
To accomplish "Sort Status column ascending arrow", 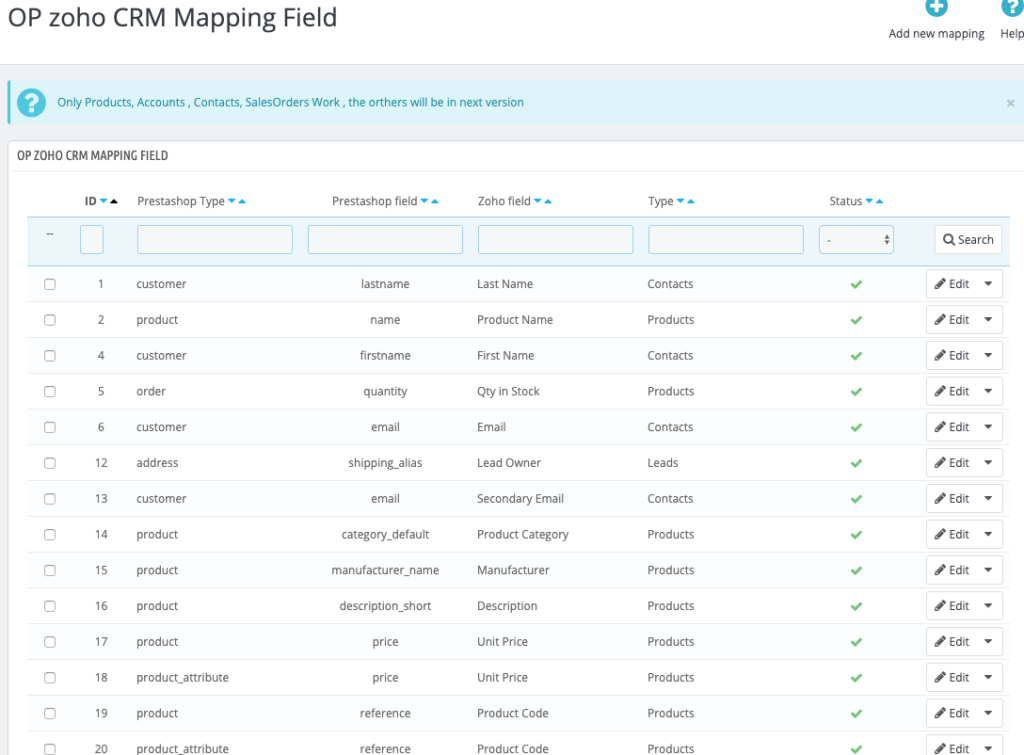I will coord(880,201).
